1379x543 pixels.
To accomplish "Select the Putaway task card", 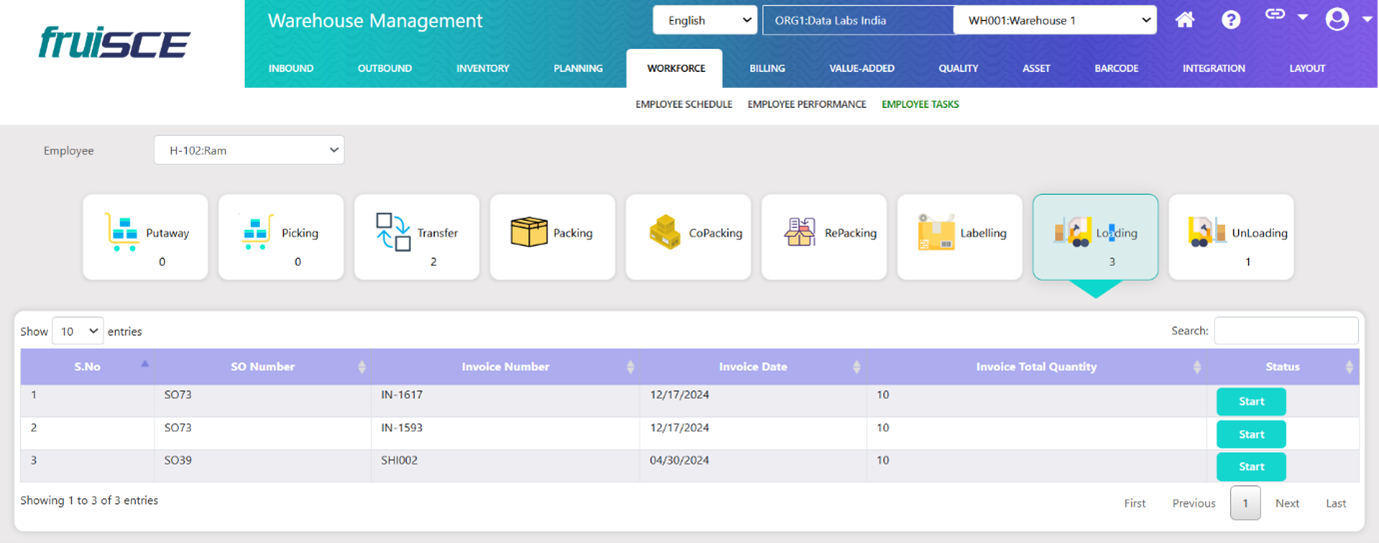I will click(145, 237).
